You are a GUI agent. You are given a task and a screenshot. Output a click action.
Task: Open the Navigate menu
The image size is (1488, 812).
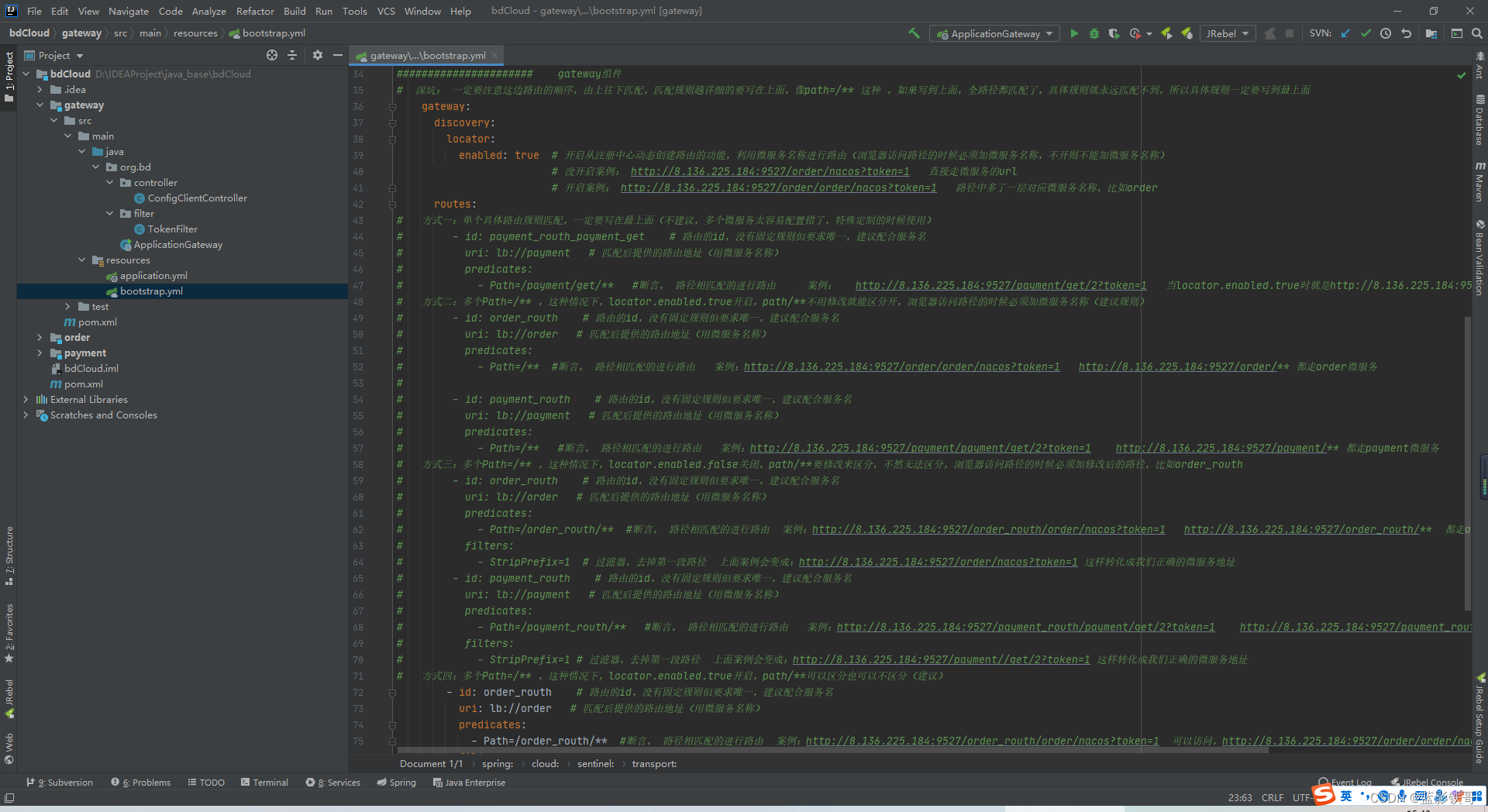(x=128, y=11)
